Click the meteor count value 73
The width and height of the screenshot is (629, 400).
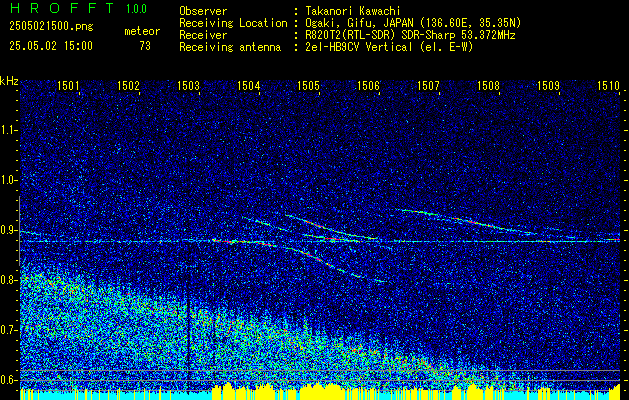click(145, 46)
